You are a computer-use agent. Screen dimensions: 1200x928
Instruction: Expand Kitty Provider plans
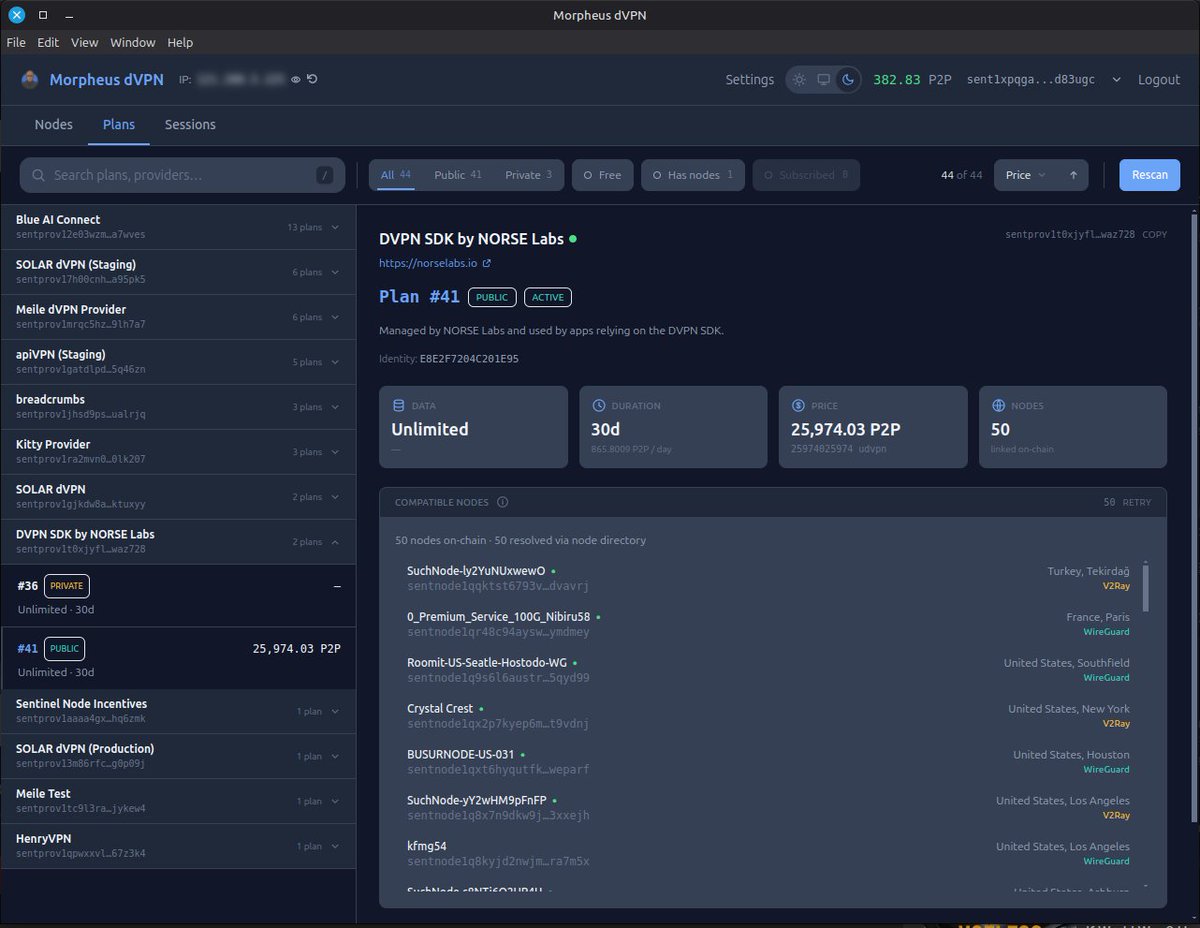point(178,452)
